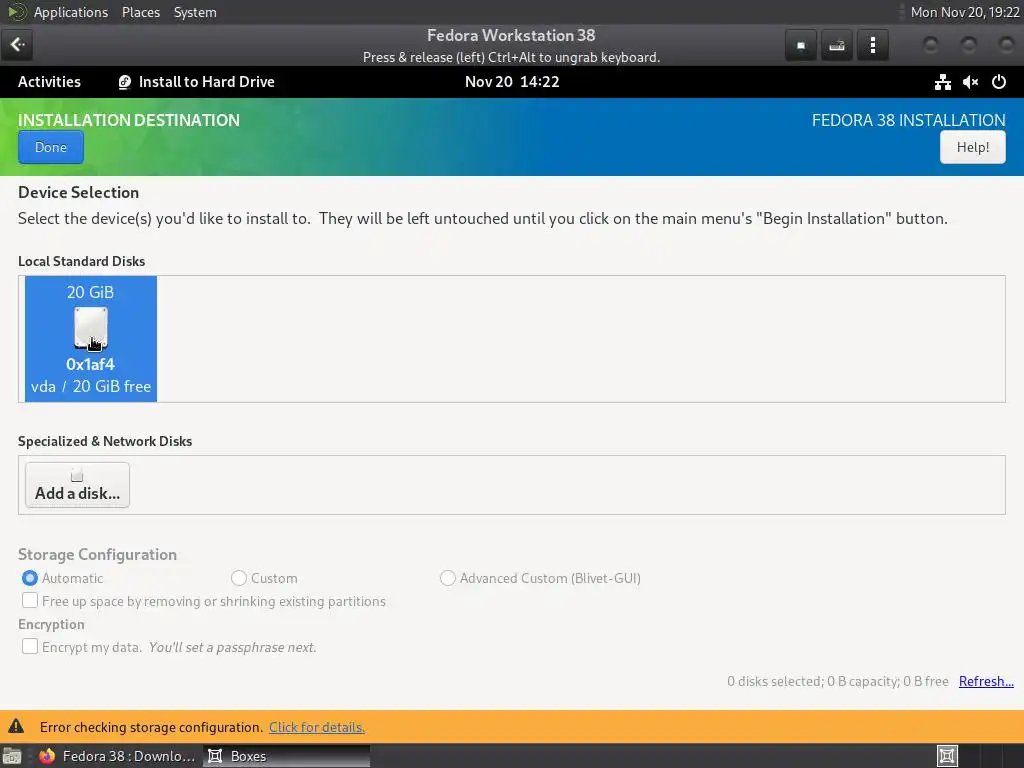Screen dimensions: 1024x768
Task: Select the 20 GiB vda disk
Action: (x=91, y=338)
